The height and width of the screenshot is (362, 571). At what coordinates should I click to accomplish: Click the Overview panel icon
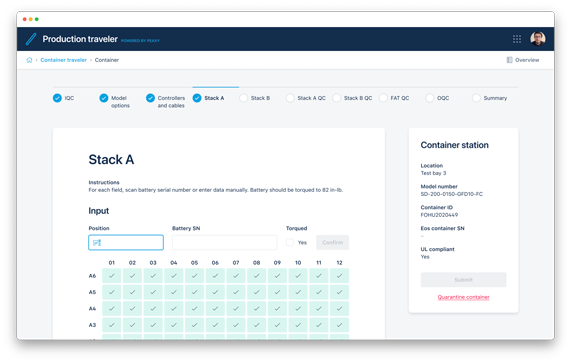point(509,60)
